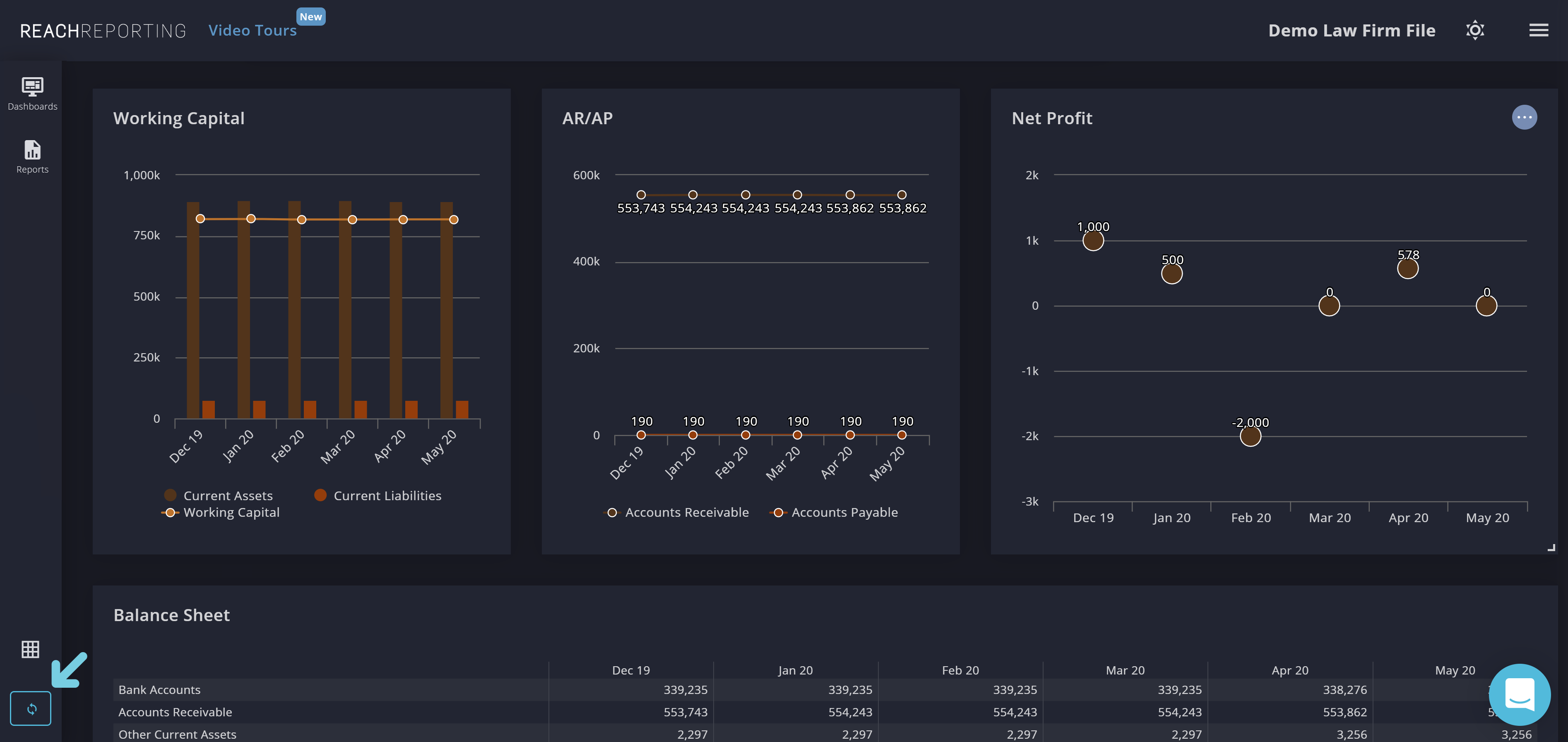The width and height of the screenshot is (1568, 742).
Task: Click the May 20 column header in table
Action: click(x=1455, y=670)
